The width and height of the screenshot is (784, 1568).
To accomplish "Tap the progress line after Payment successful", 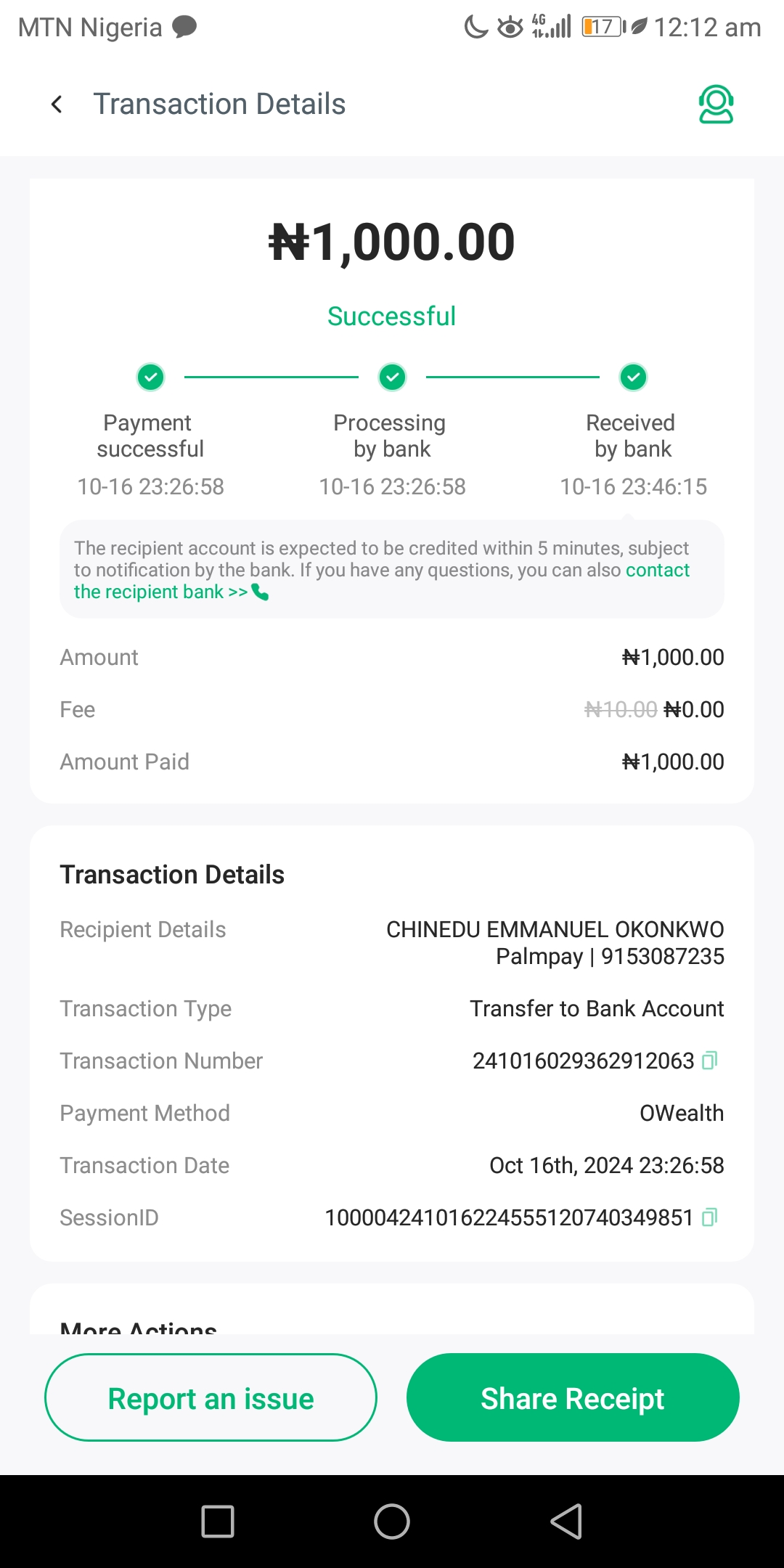I will pyautogui.click(x=271, y=377).
